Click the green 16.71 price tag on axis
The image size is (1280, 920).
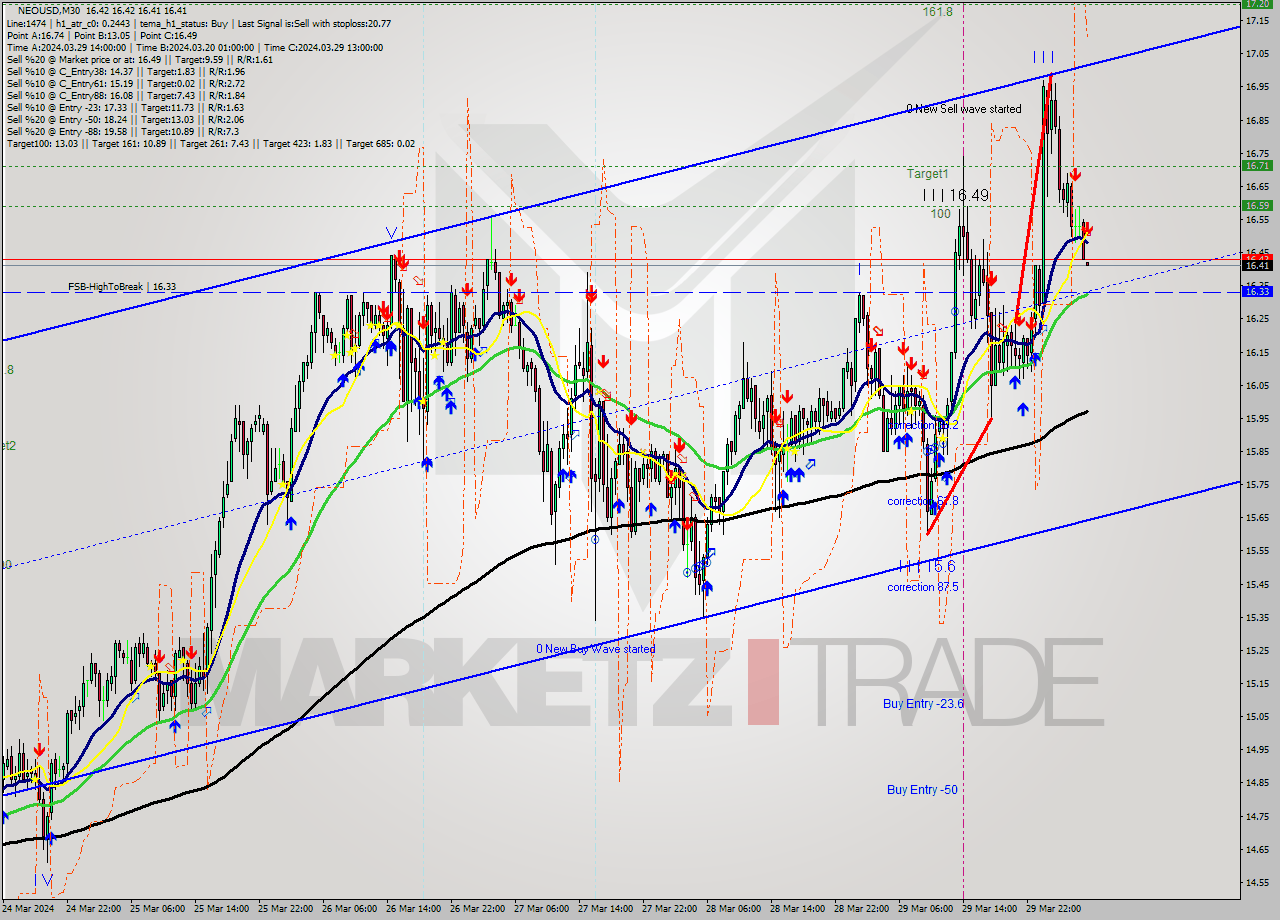point(1257,165)
